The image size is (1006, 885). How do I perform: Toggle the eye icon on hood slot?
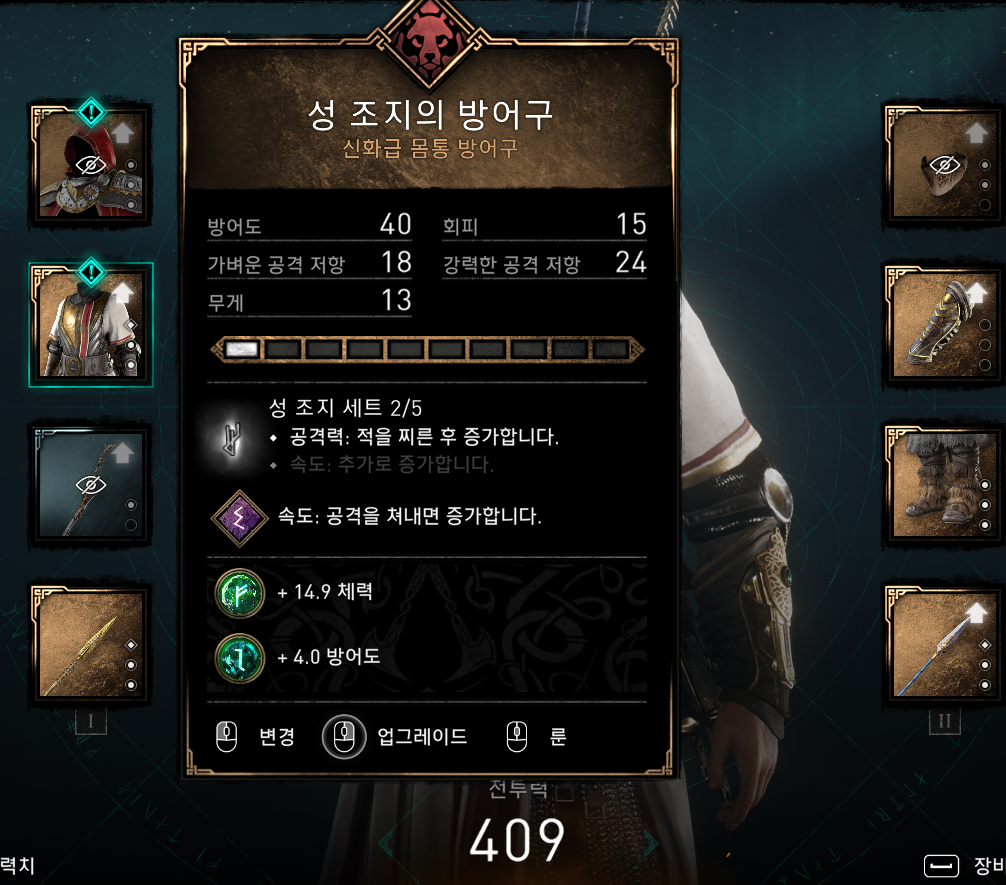(x=90, y=166)
